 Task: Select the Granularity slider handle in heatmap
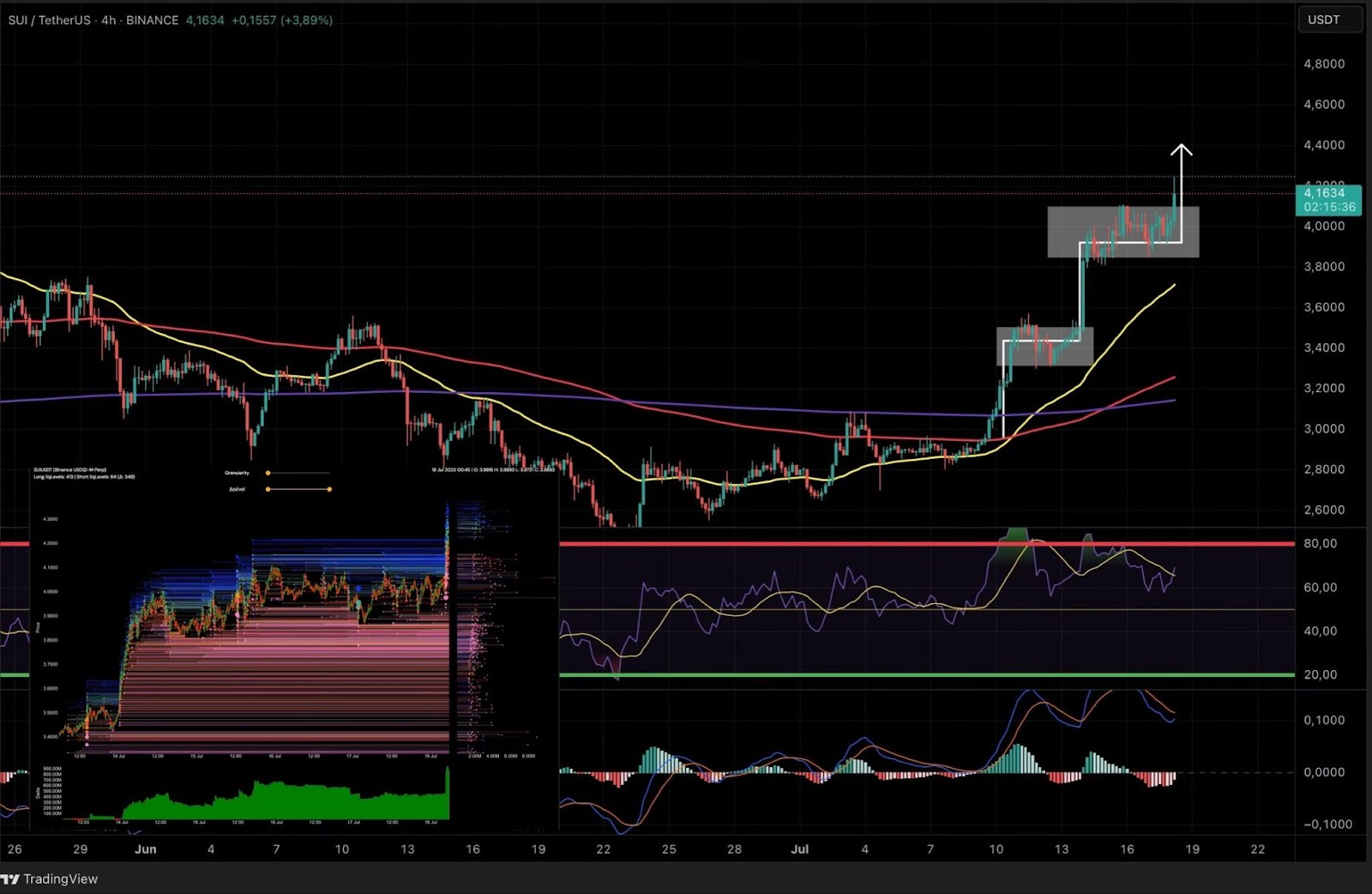tap(268, 473)
